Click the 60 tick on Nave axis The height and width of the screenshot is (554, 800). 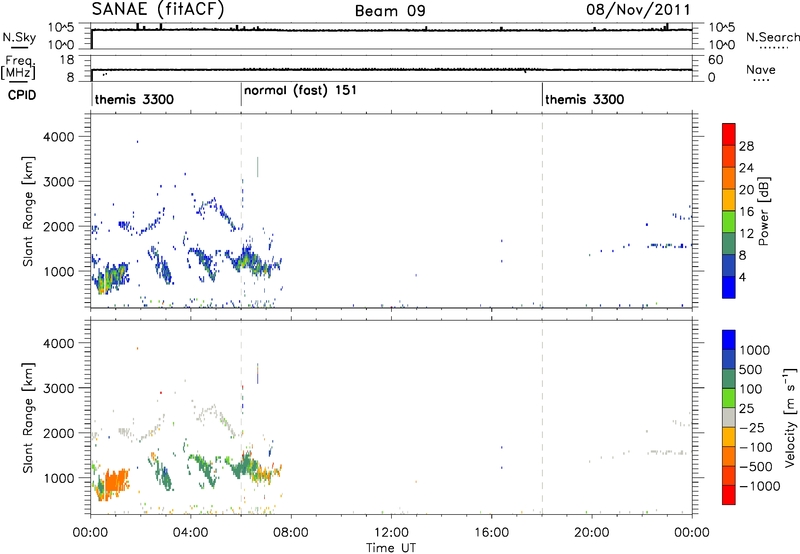tap(715, 60)
